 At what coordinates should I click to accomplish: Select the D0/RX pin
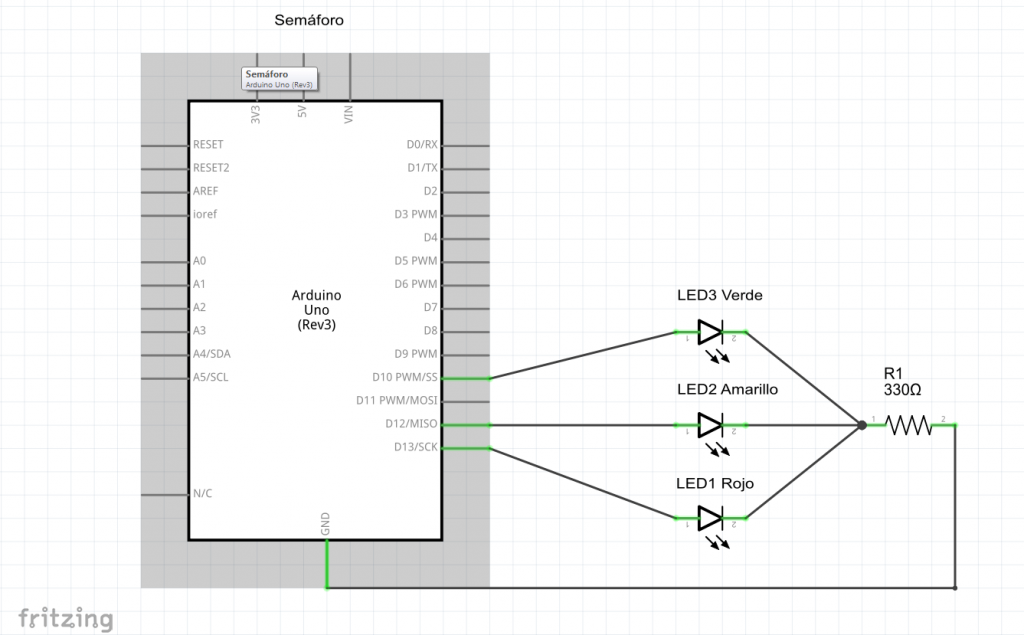tap(466, 145)
